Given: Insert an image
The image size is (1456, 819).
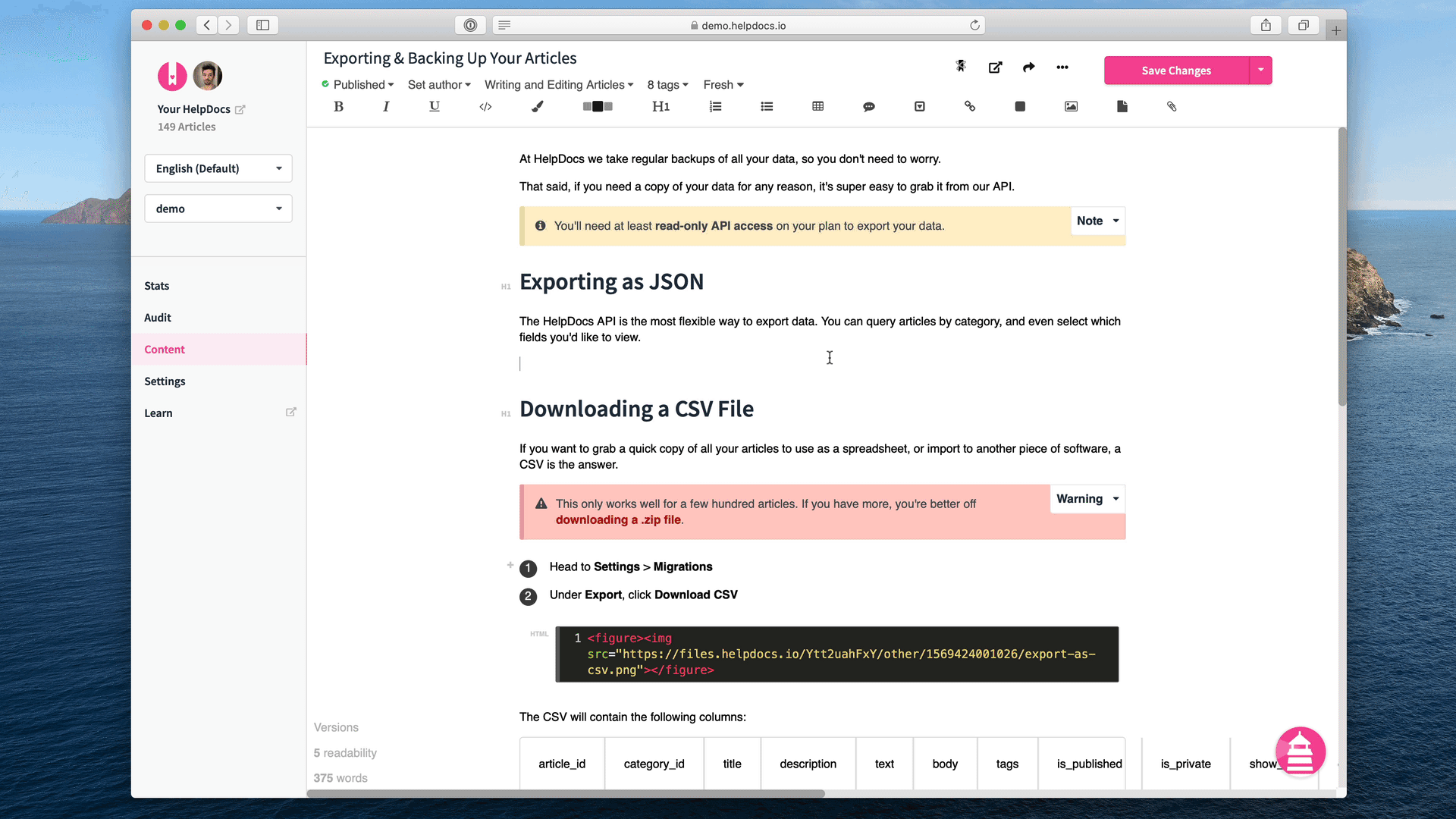Looking at the screenshot, I should coord(1071,107).
